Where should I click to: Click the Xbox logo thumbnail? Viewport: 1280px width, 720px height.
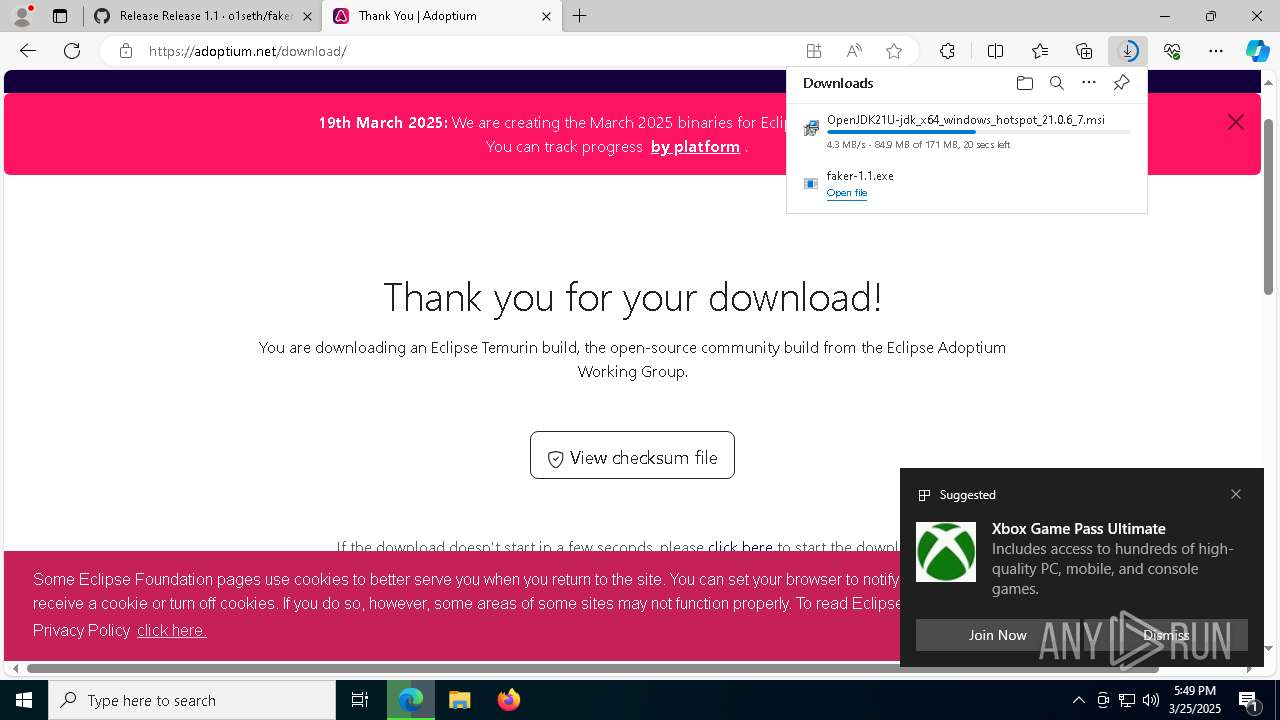coord(946,552)
